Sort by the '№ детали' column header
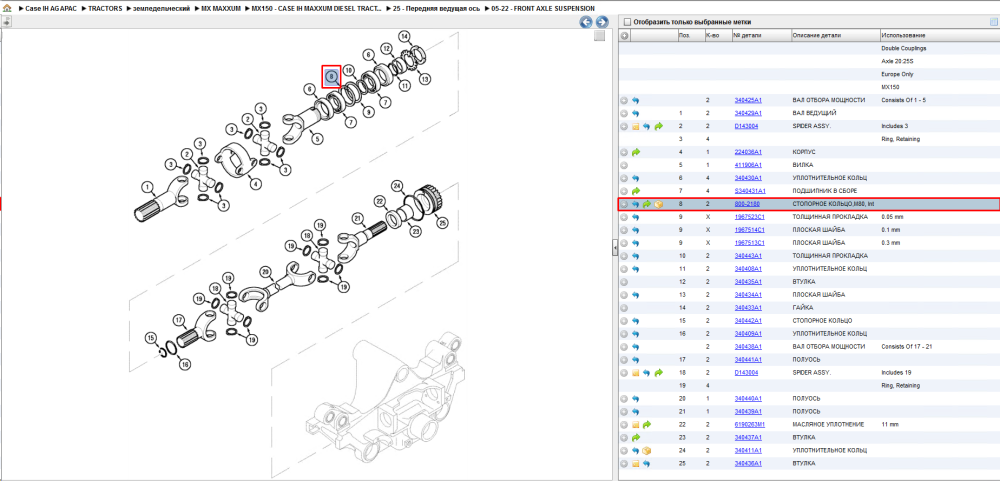Screen dimensions: 1000x481 coord(761,36)
